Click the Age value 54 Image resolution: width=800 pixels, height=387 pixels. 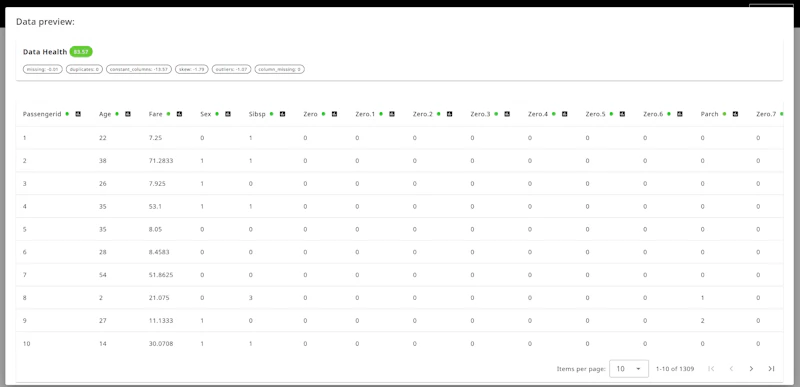pyautogui.click(x=103, y=275)
